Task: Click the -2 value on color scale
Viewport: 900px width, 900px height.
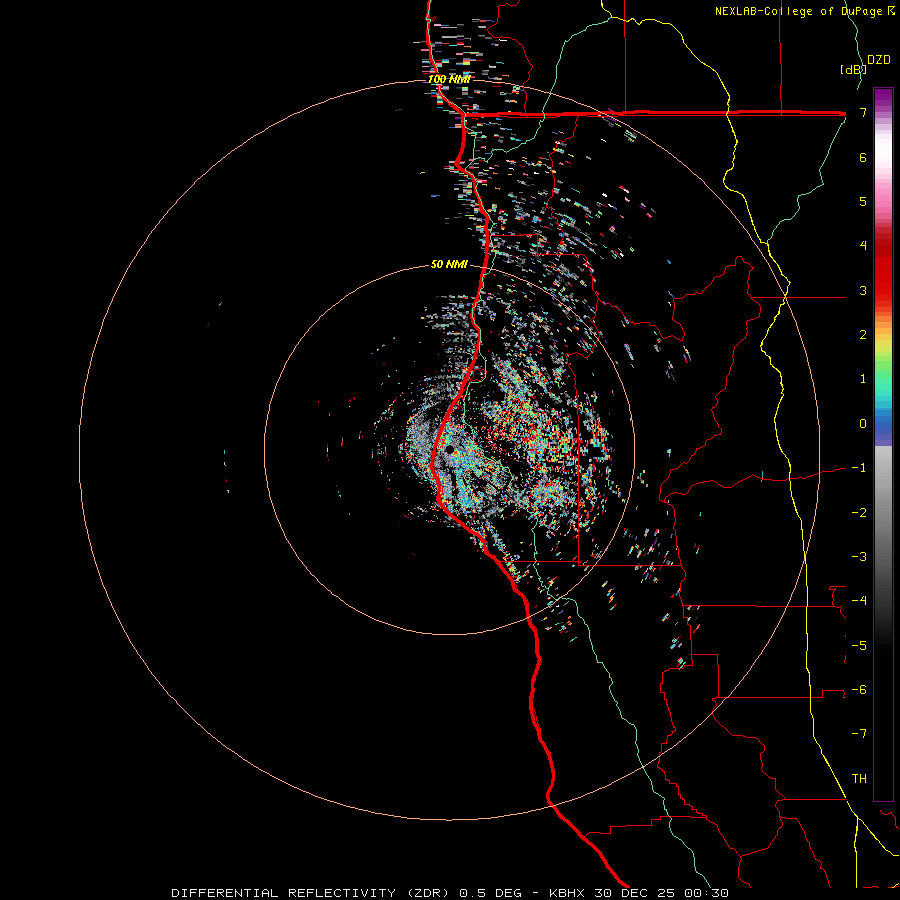Action: coord(859,513)
